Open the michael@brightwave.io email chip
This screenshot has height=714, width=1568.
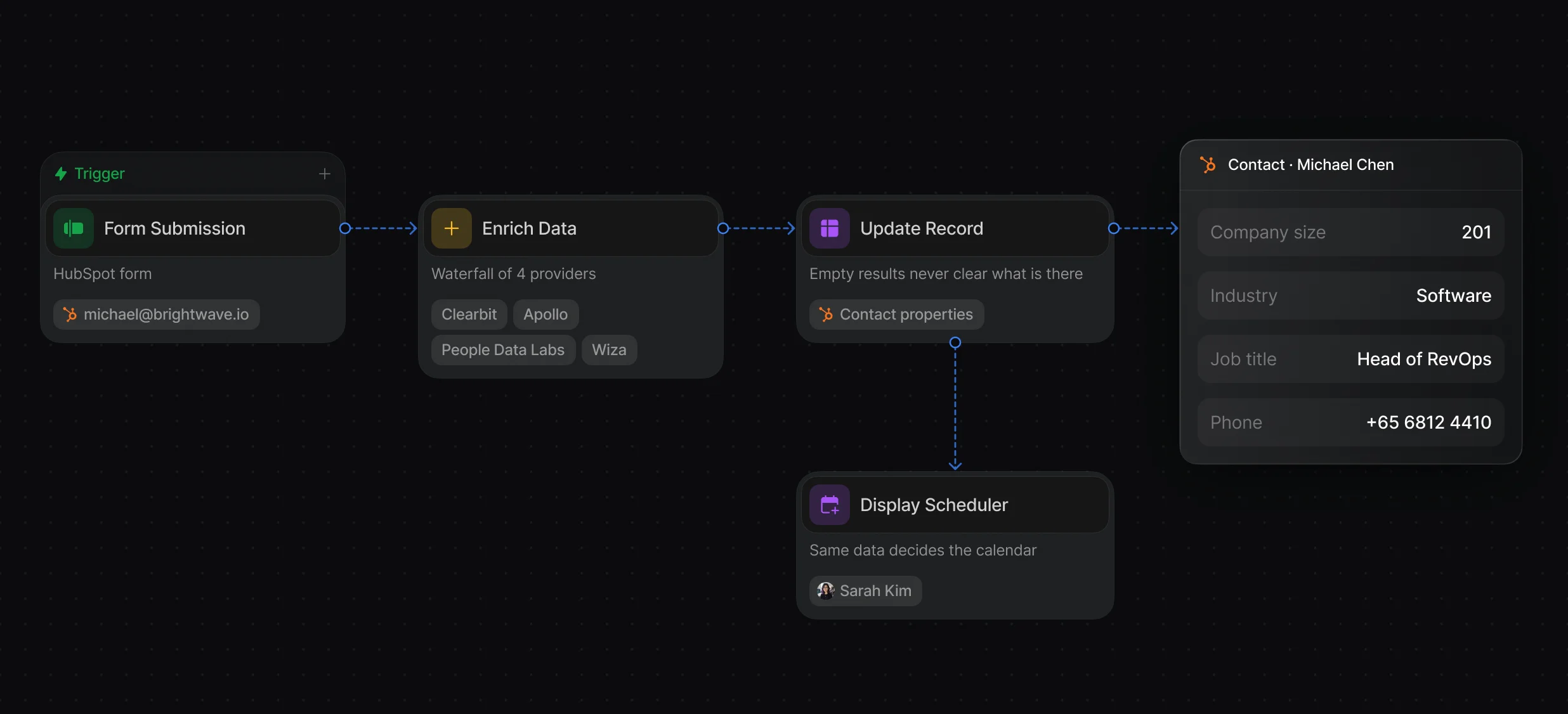coord(157,315)
